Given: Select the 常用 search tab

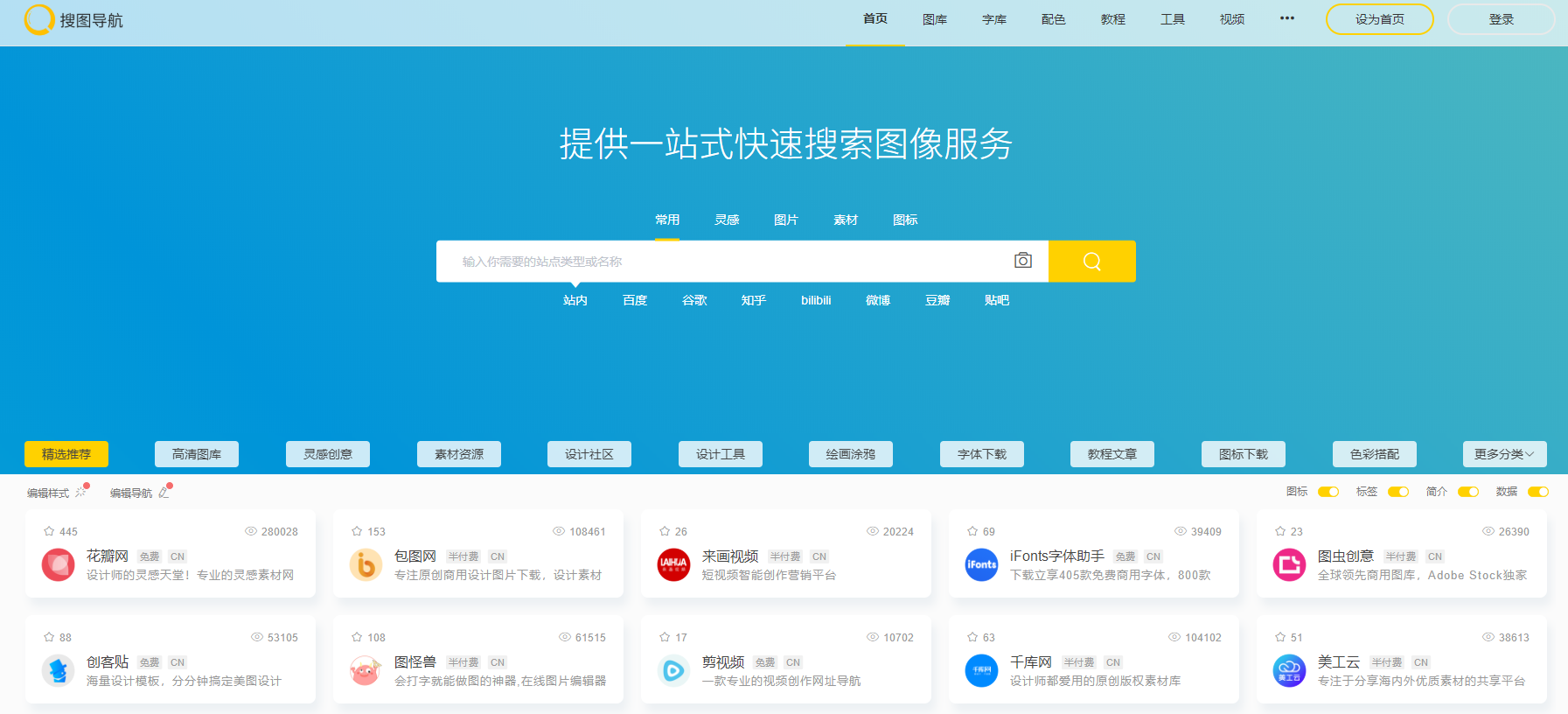Looking at the screenshot, I should (x=667, y=220).
